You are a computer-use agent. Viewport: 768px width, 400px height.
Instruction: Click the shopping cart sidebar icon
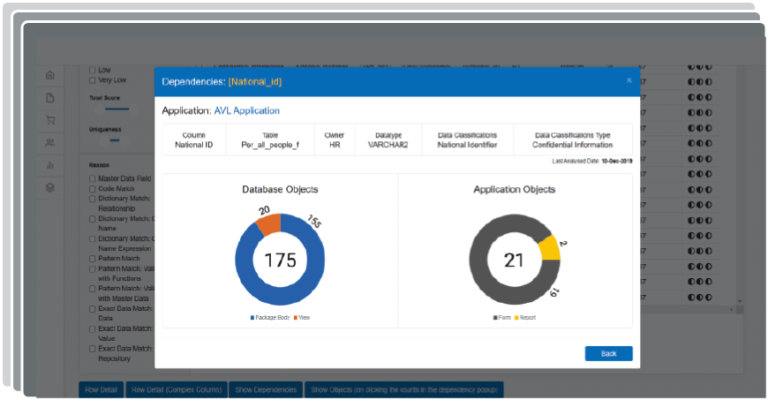tap(50, 120)
